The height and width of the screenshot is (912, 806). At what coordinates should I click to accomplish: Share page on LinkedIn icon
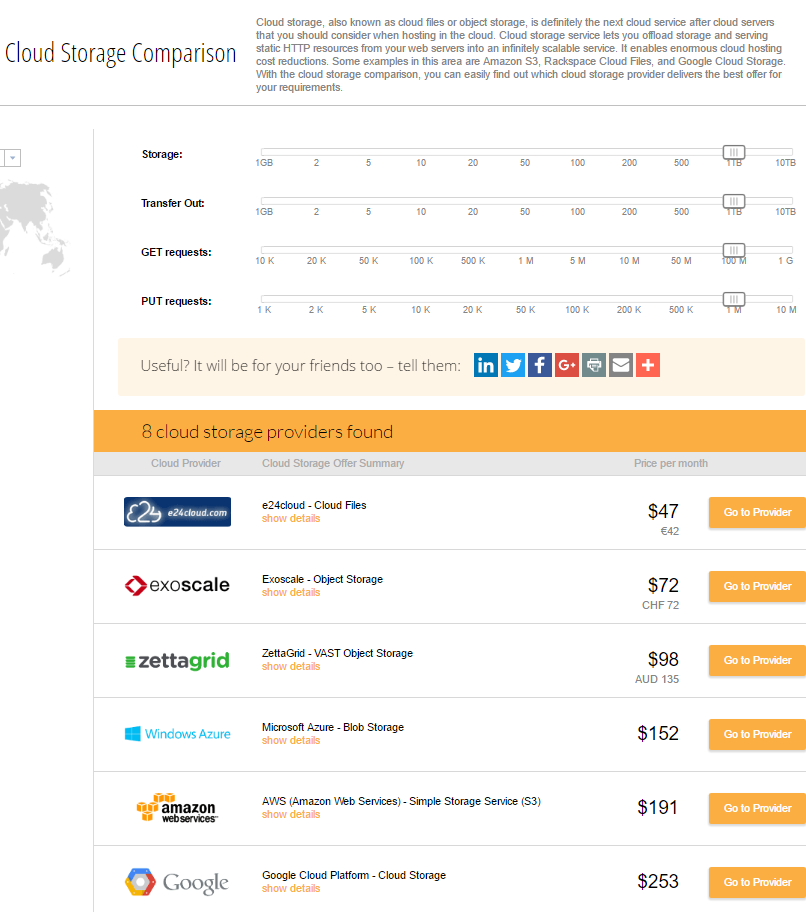(x=486, y=365)
